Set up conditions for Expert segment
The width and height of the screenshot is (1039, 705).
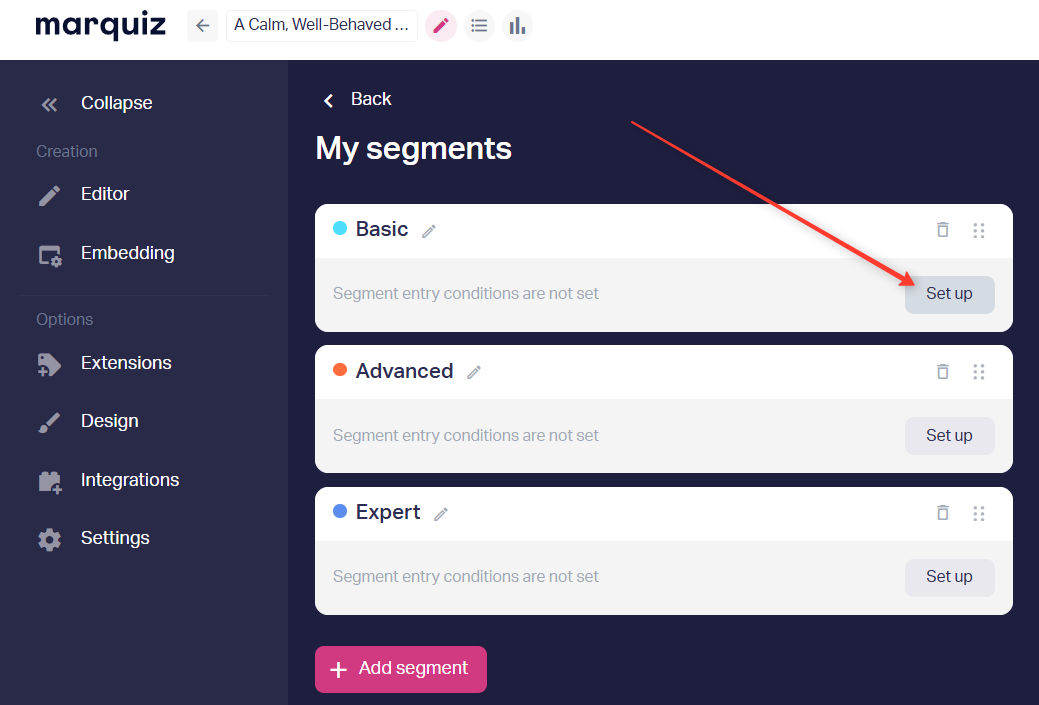click(x=950, y=577)
